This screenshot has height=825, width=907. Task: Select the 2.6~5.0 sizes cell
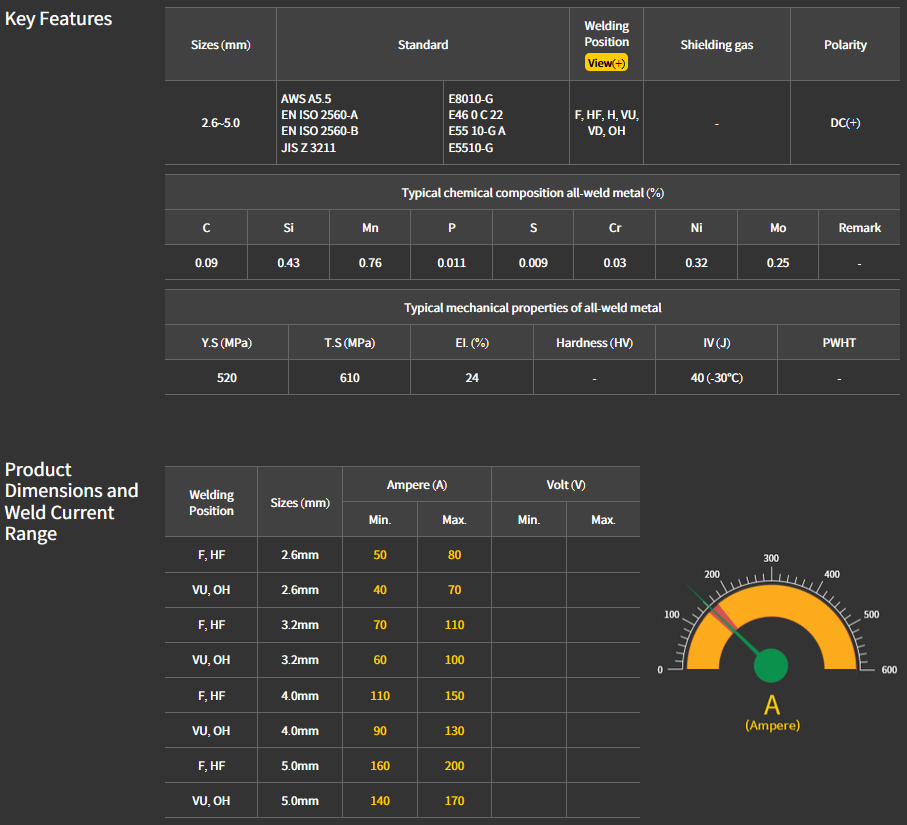point(220,123)
